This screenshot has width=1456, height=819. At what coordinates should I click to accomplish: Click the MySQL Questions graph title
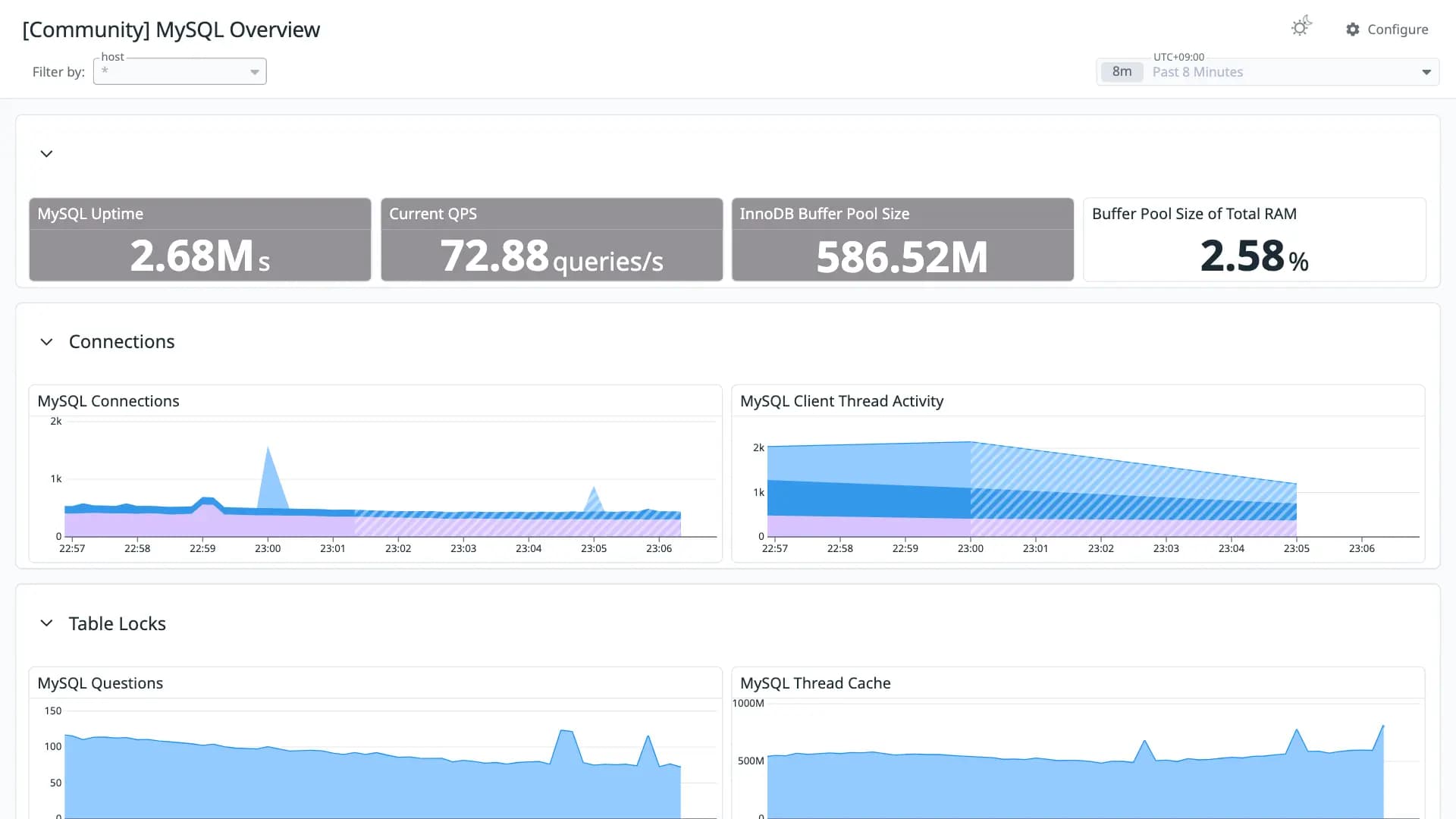pos(100,683)
